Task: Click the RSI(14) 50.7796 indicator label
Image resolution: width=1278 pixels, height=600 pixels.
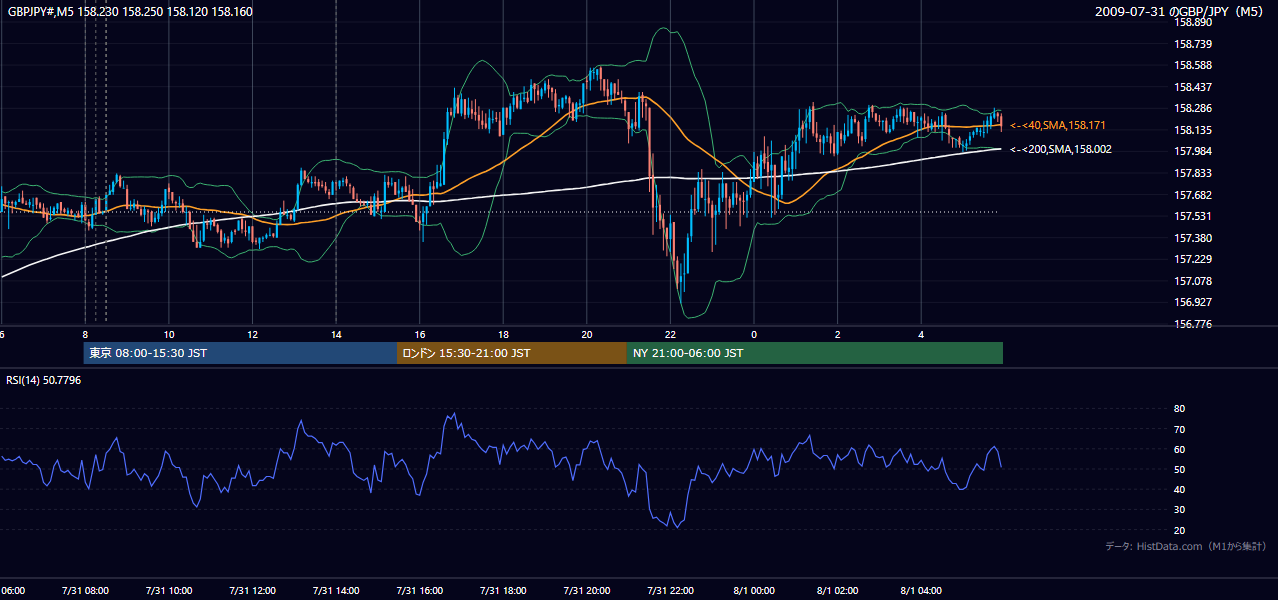Action: point(44,380)
